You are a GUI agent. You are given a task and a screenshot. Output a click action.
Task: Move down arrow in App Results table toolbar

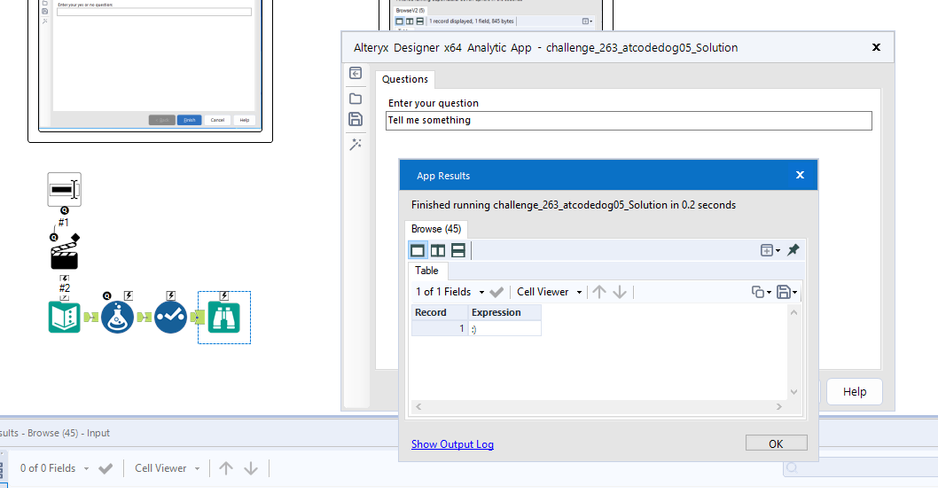point(620,292)
